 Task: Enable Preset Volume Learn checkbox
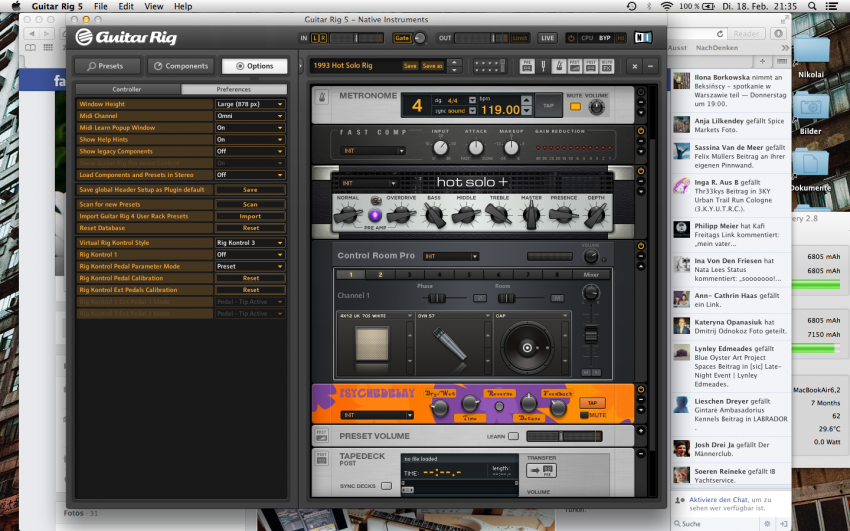point(513,436)
